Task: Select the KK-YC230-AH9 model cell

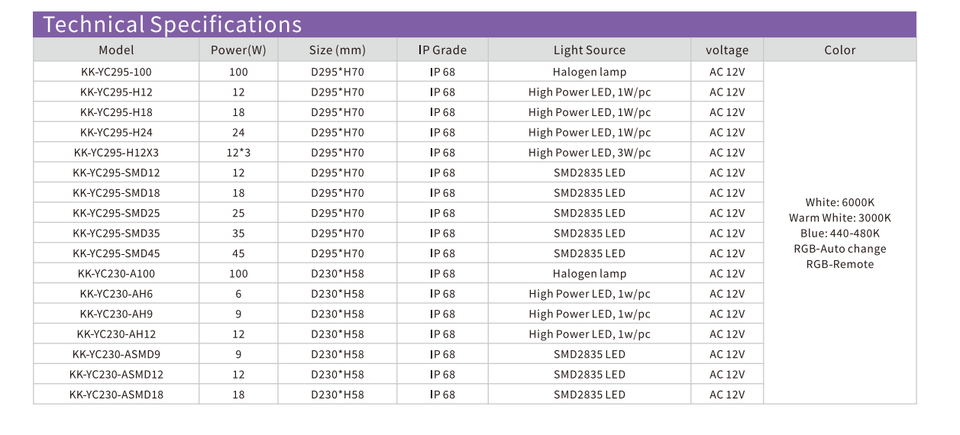Action: click(x=116, y=314)
